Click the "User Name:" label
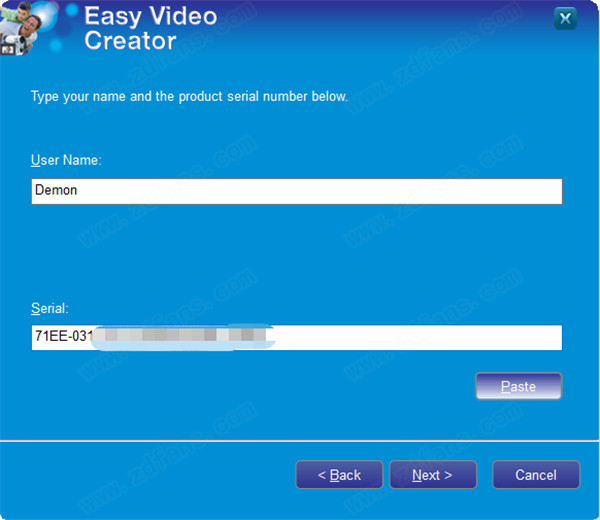Image resolution: width=600 pixels, height=520 pixels. click(x=66, y=160)
